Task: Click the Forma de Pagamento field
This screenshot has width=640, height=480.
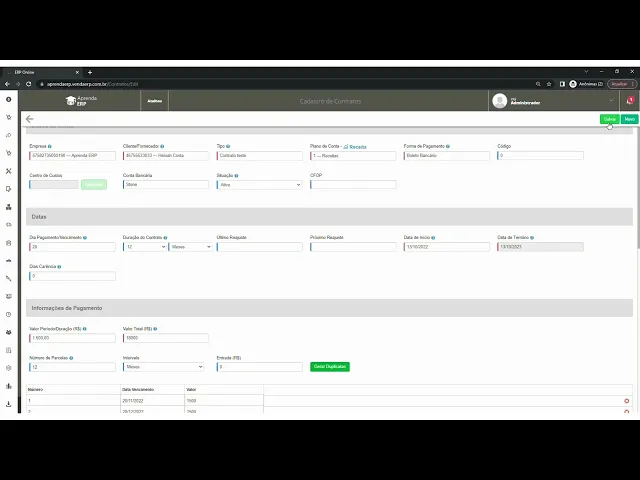Action: tap(447, 156)
